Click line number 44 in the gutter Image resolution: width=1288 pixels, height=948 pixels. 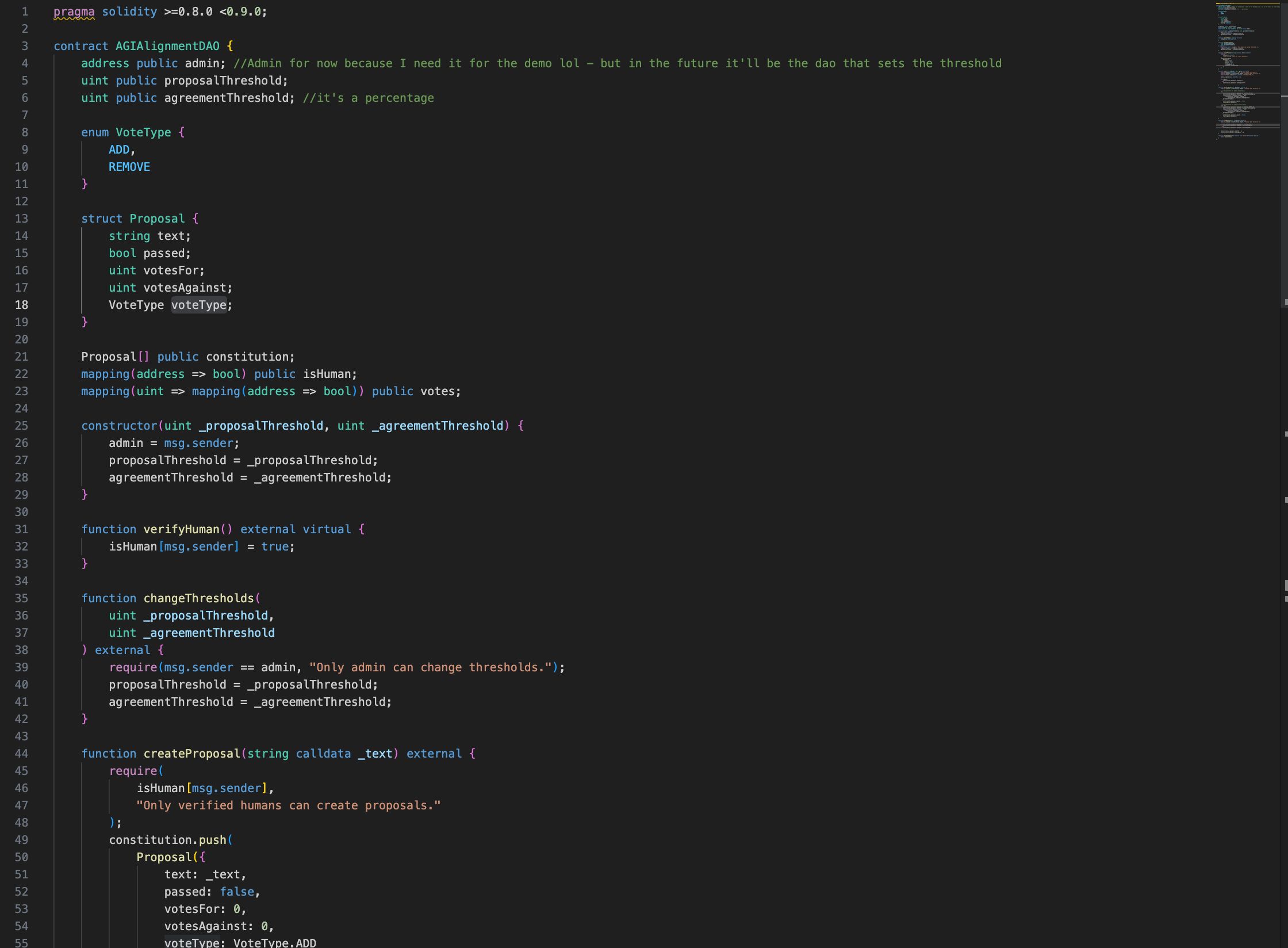[21, 754]
